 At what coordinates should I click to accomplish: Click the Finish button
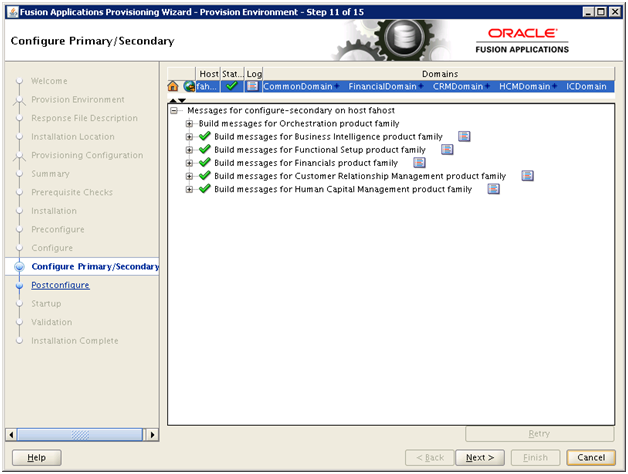coord(535,458)
